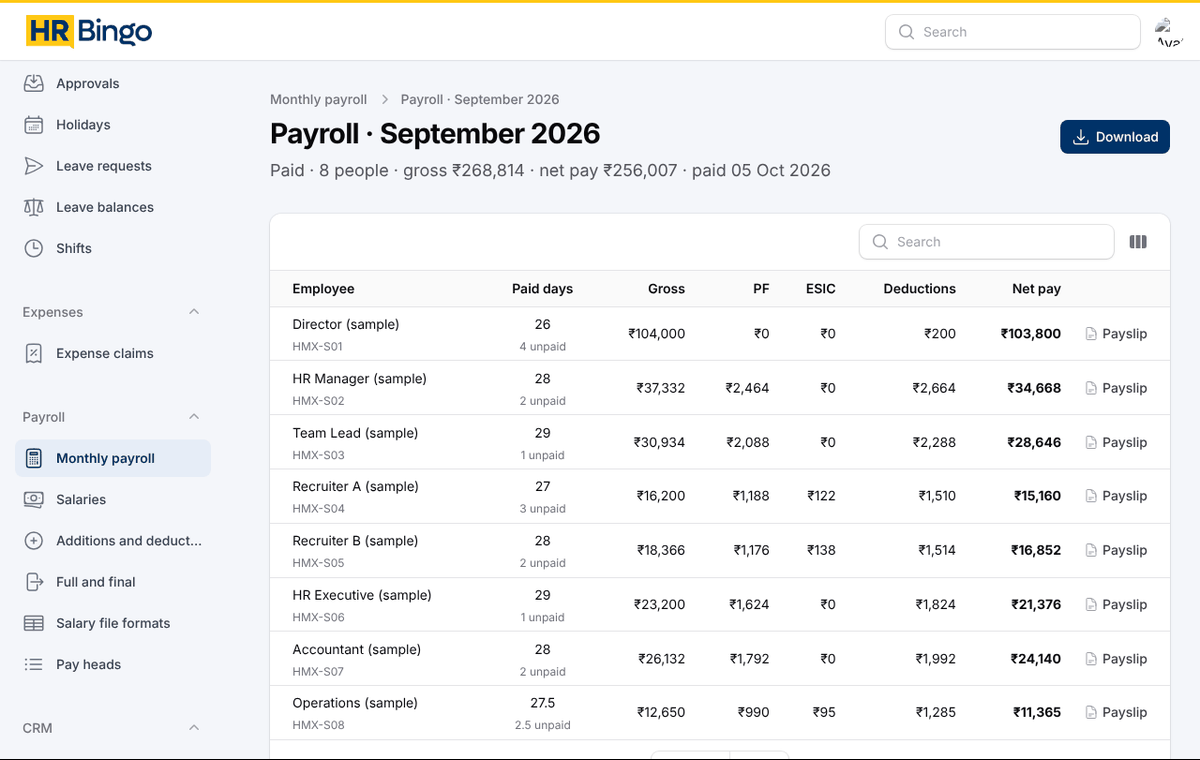1200x760 pixels.
Task: Go to Salaries menu item
Action: pyautogui.click(x=113, y=499)
